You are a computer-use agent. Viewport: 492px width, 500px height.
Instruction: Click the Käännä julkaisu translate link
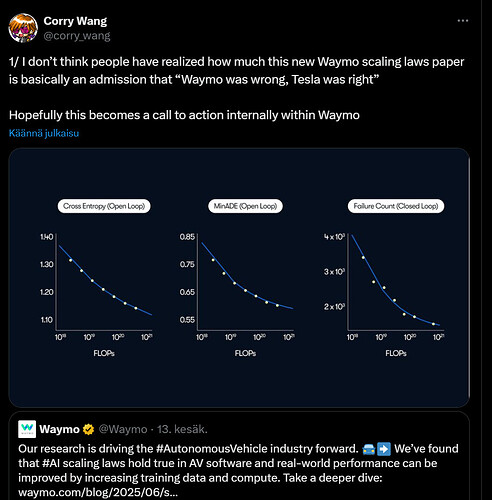44,133
